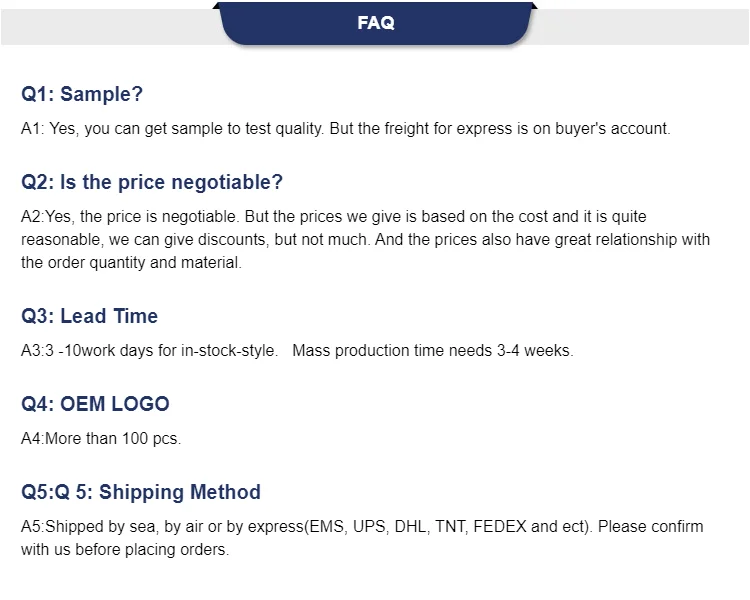The height and width of the screenshot is (600, 750).
Task: Click "with us before placing orders." line
Action: point(125,549)
